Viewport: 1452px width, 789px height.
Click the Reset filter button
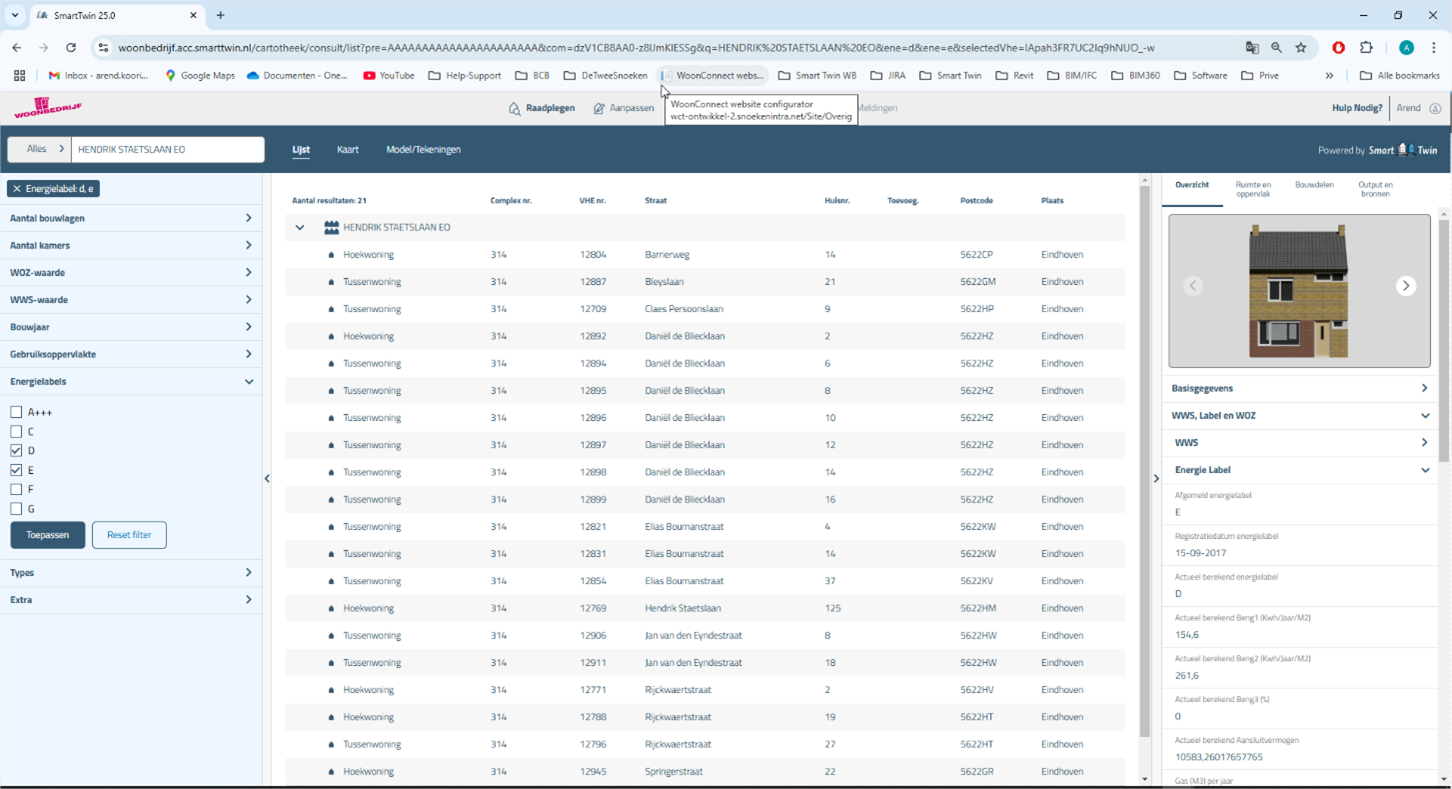[x=129, y=535]
